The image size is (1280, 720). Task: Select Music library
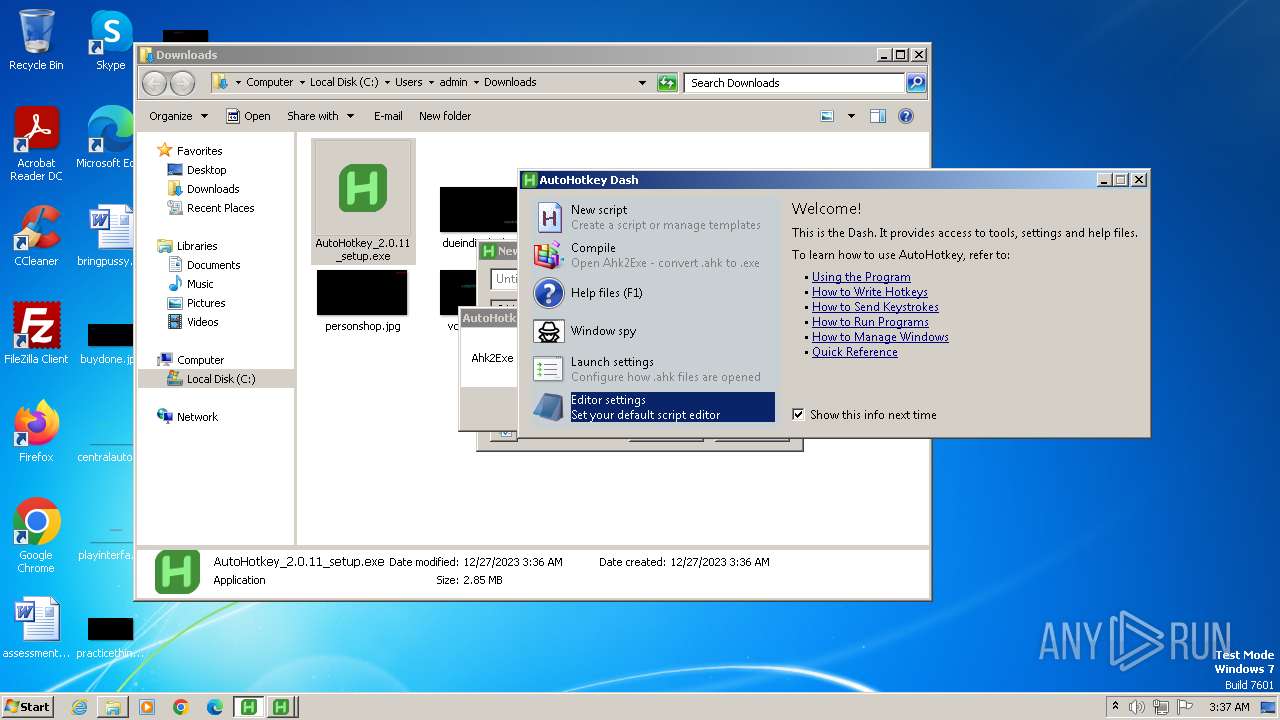pos(200,284)
